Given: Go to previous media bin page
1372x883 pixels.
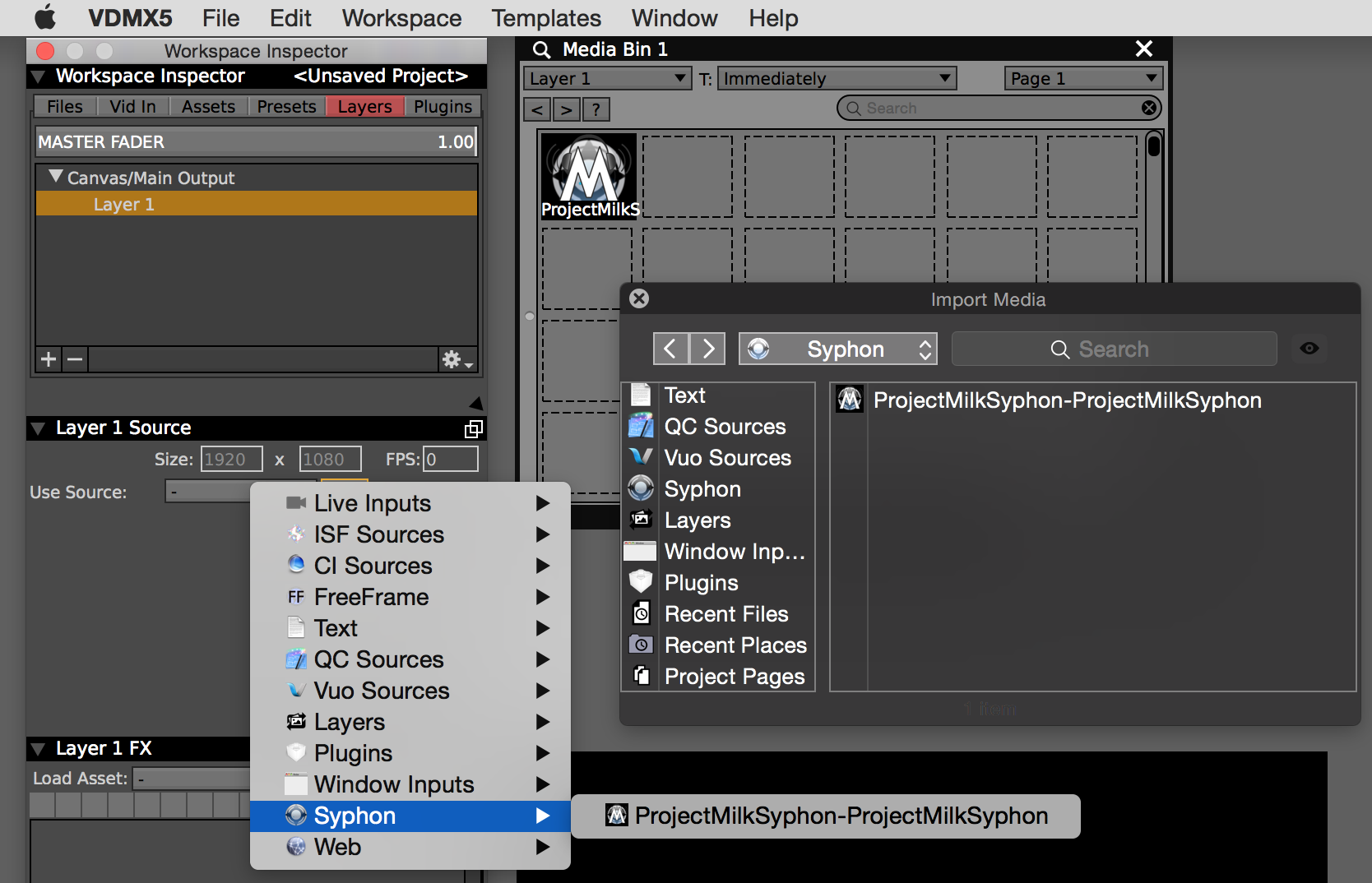Looking at the screenshot, I should (x=537, y=109).
